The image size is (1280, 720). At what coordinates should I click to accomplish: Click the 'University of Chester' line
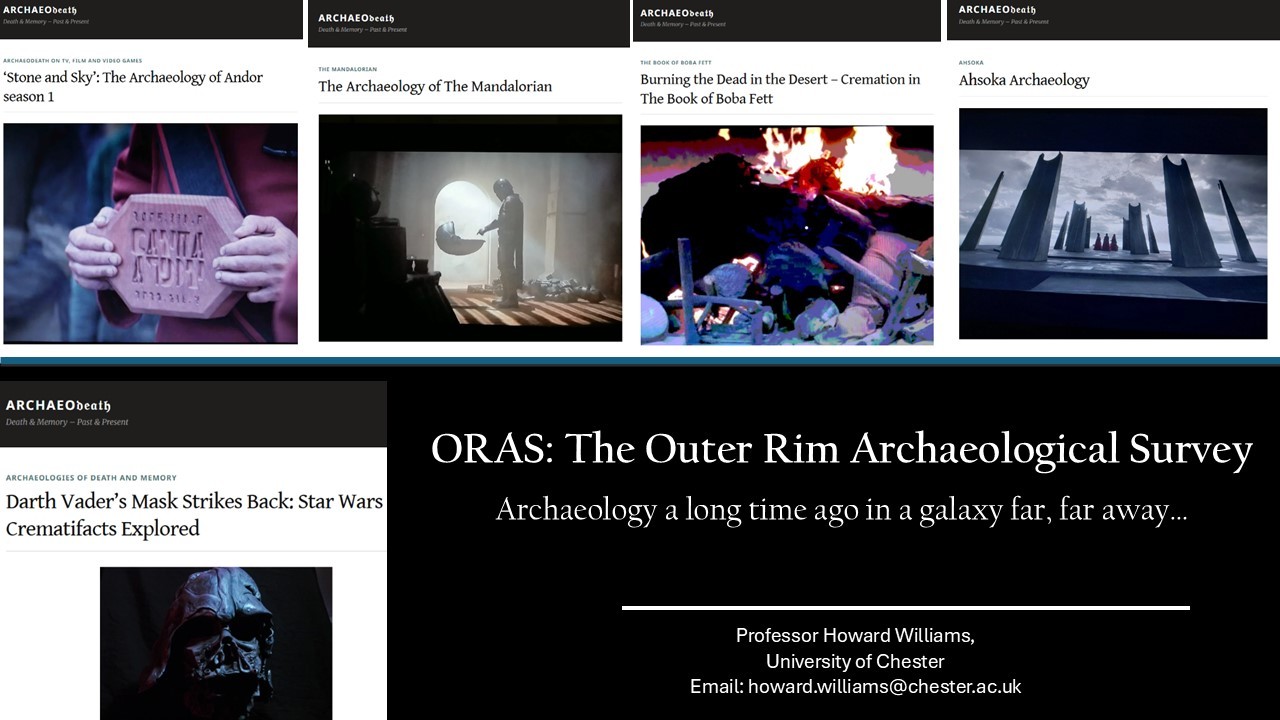(x=855, y=662)
